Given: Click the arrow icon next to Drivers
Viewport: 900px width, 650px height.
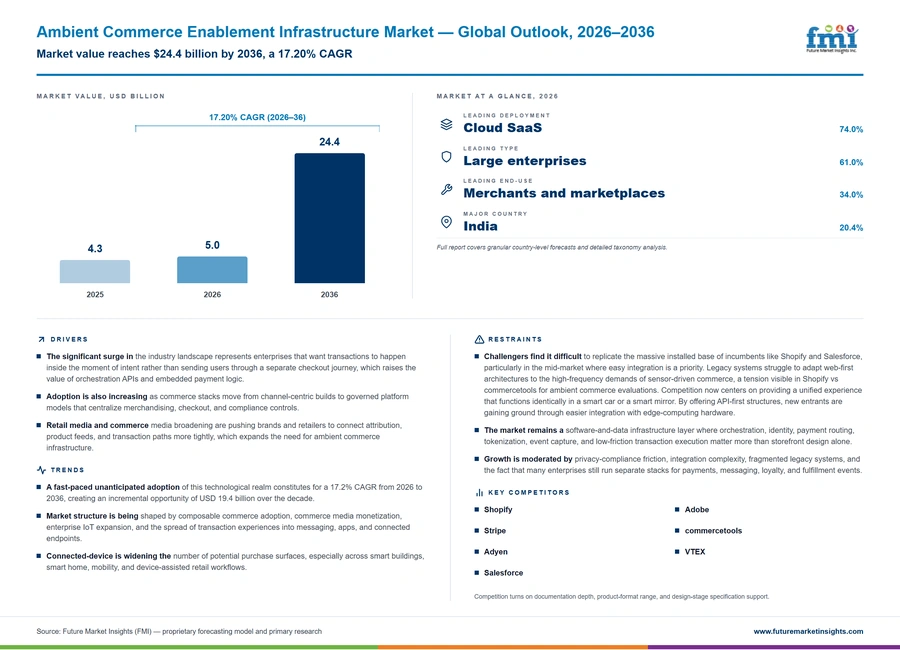Looking at the screenshot, I should click(x=41, y=339).
